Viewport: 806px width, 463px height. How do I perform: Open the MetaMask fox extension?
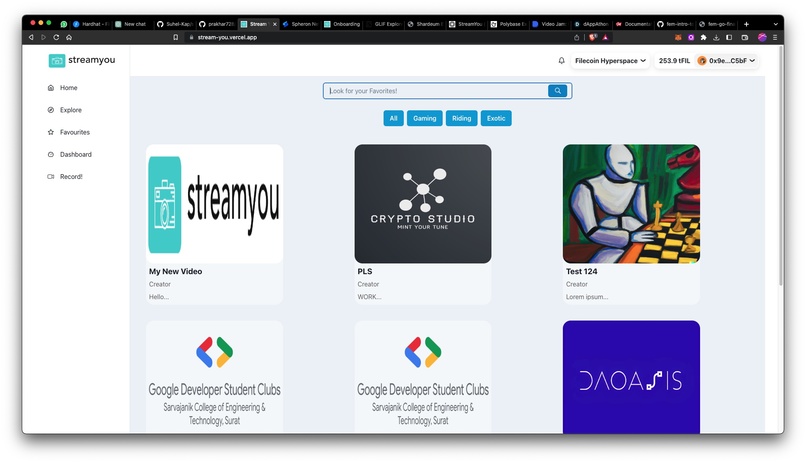678,37
